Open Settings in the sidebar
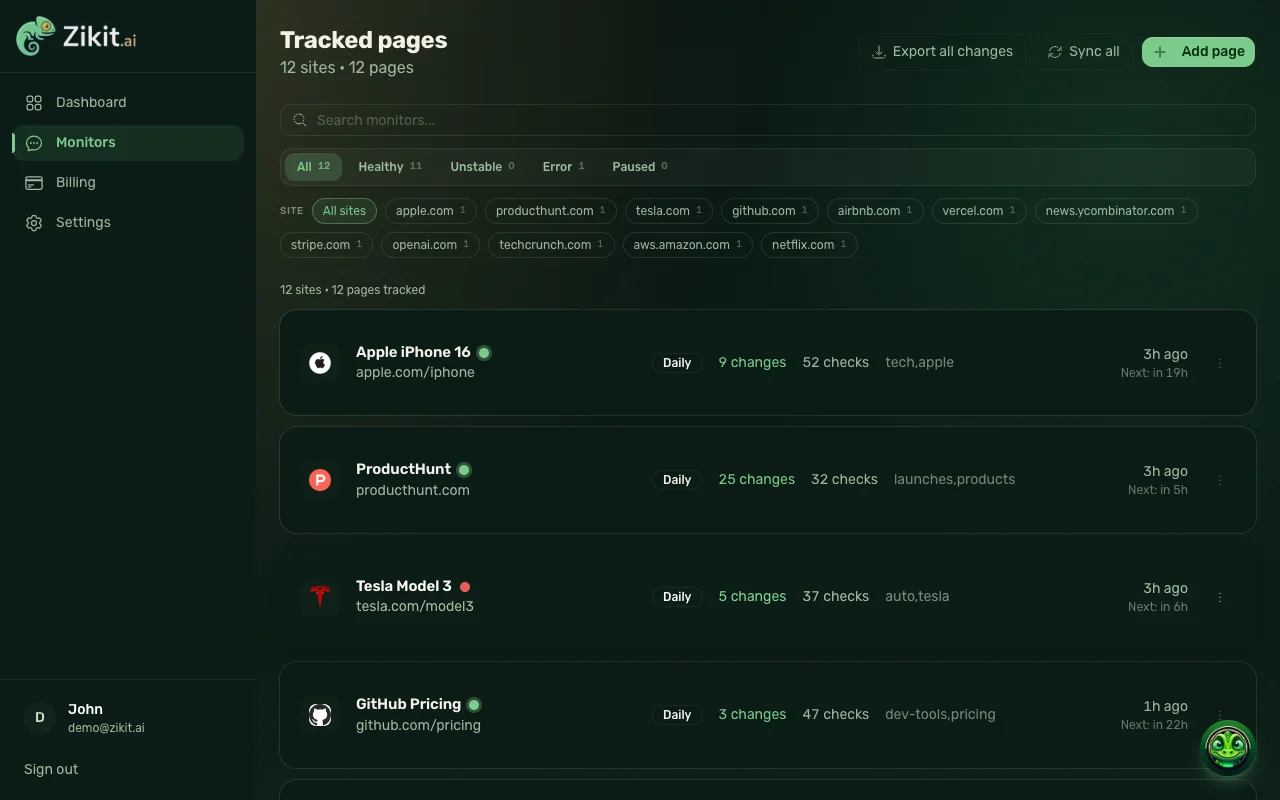 tap(128, 223)
